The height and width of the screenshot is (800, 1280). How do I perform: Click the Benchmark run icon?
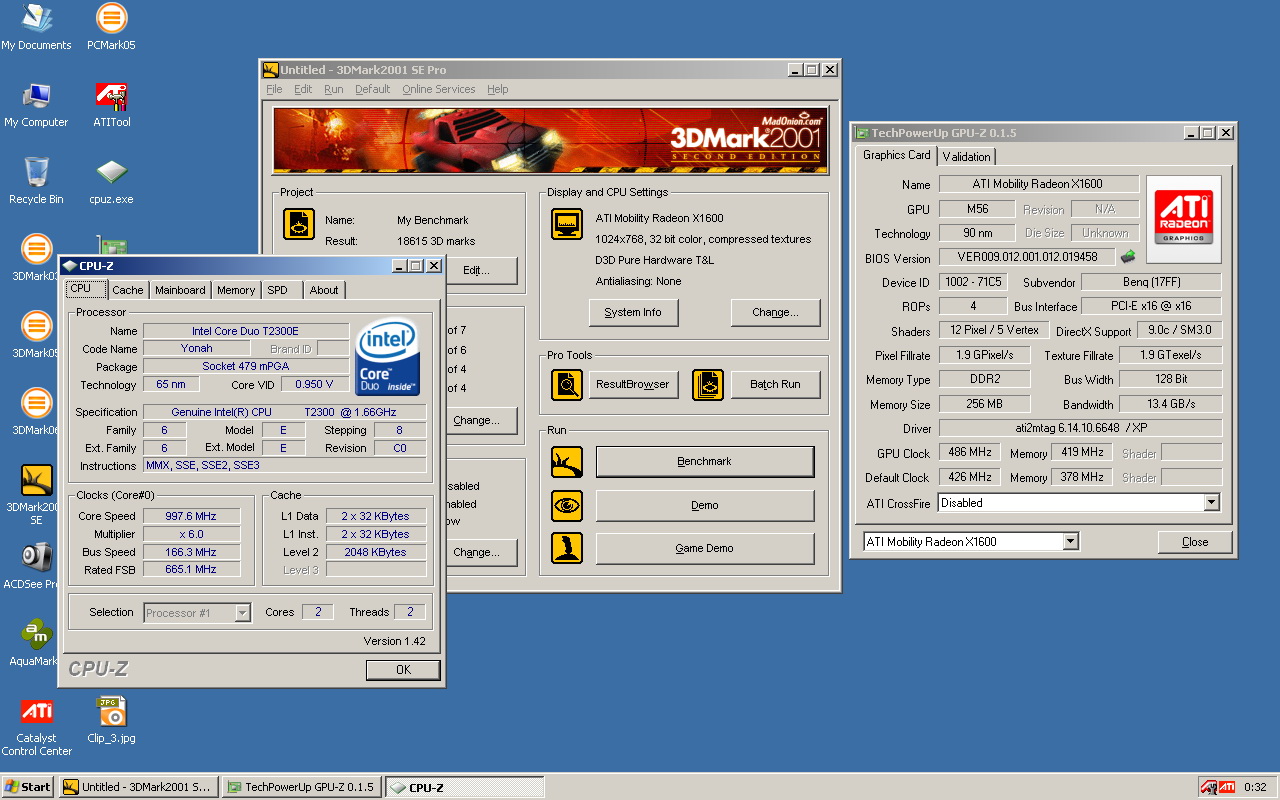coord(567,462)
